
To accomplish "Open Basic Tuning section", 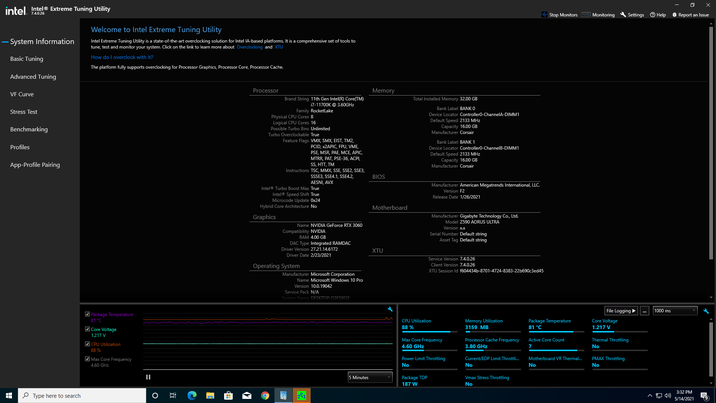I will [26, 59].
